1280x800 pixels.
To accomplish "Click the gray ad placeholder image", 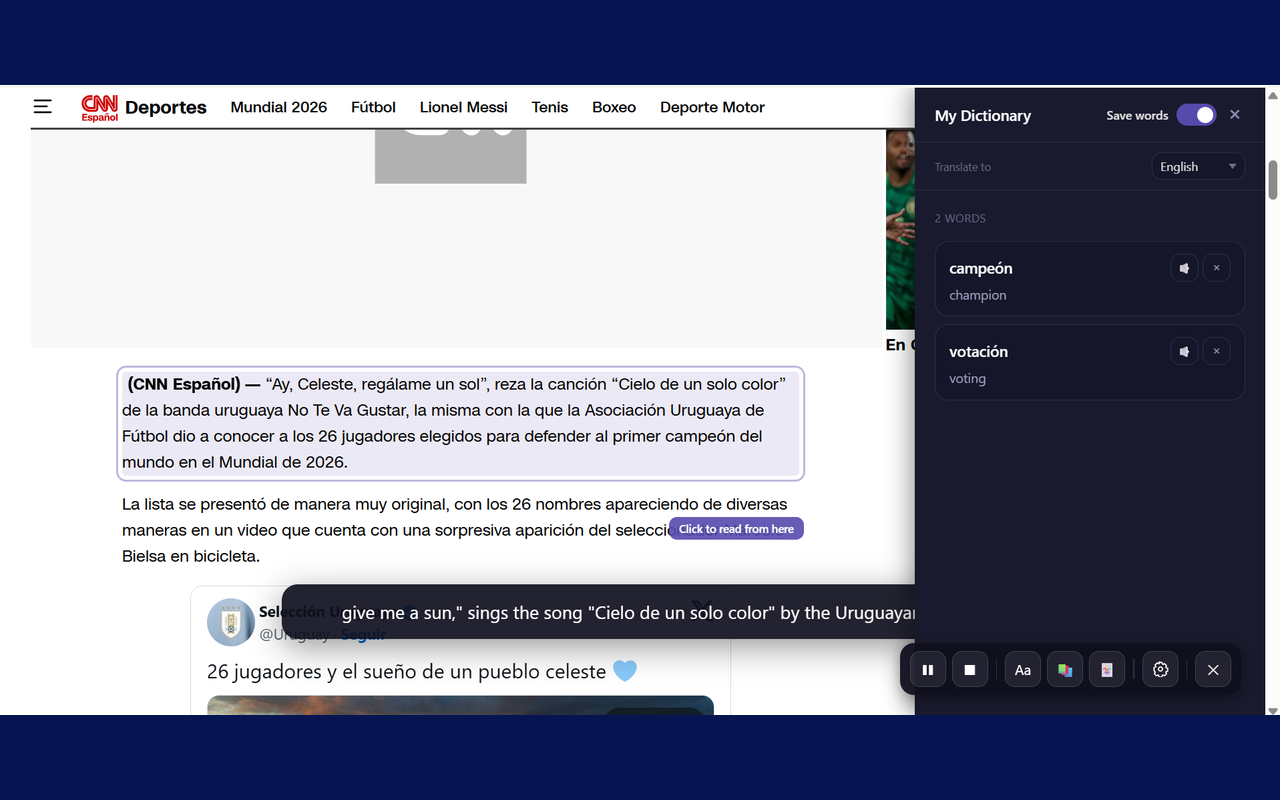I will [450, 156].
